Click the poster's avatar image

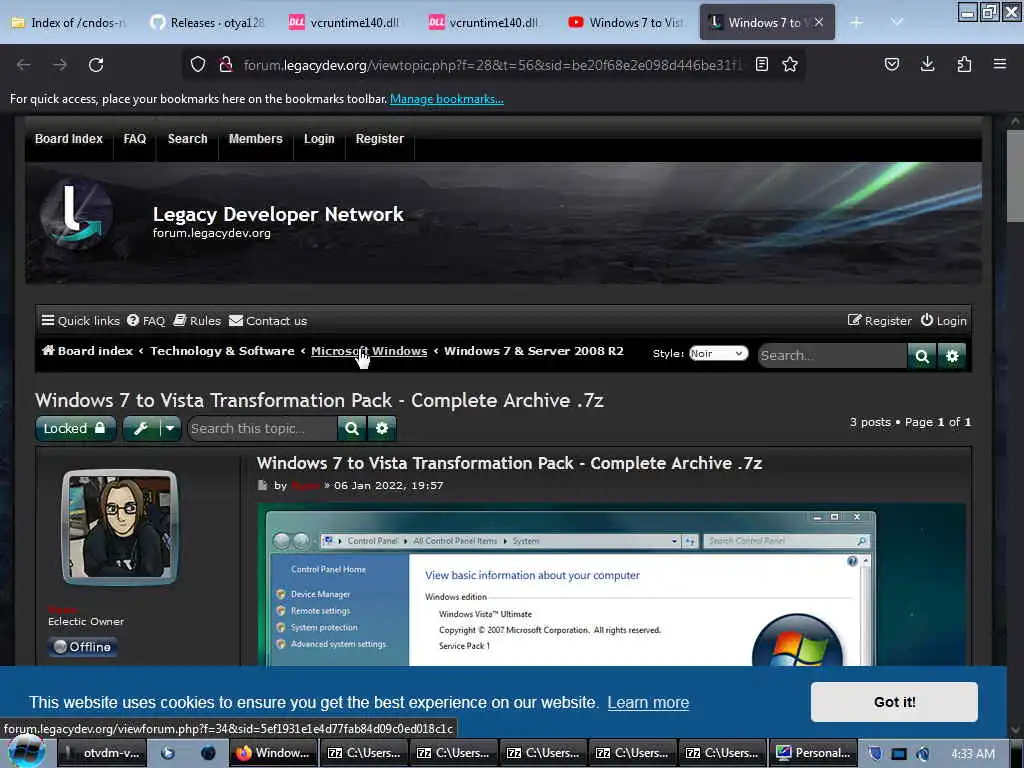click(120, 526)
